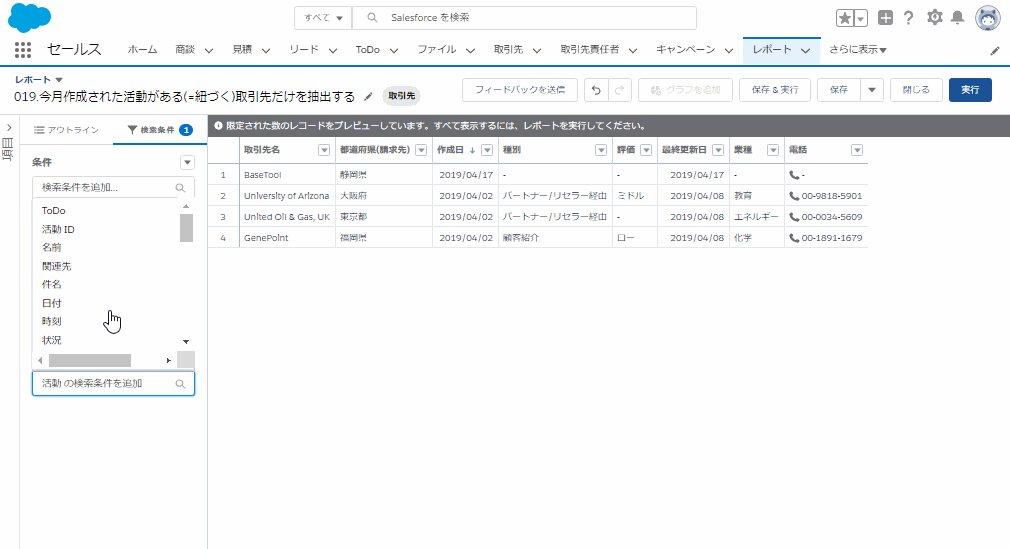Click the 保存 & 実行 button
The height and width of the screenshot is (549, 1010).
774,90
